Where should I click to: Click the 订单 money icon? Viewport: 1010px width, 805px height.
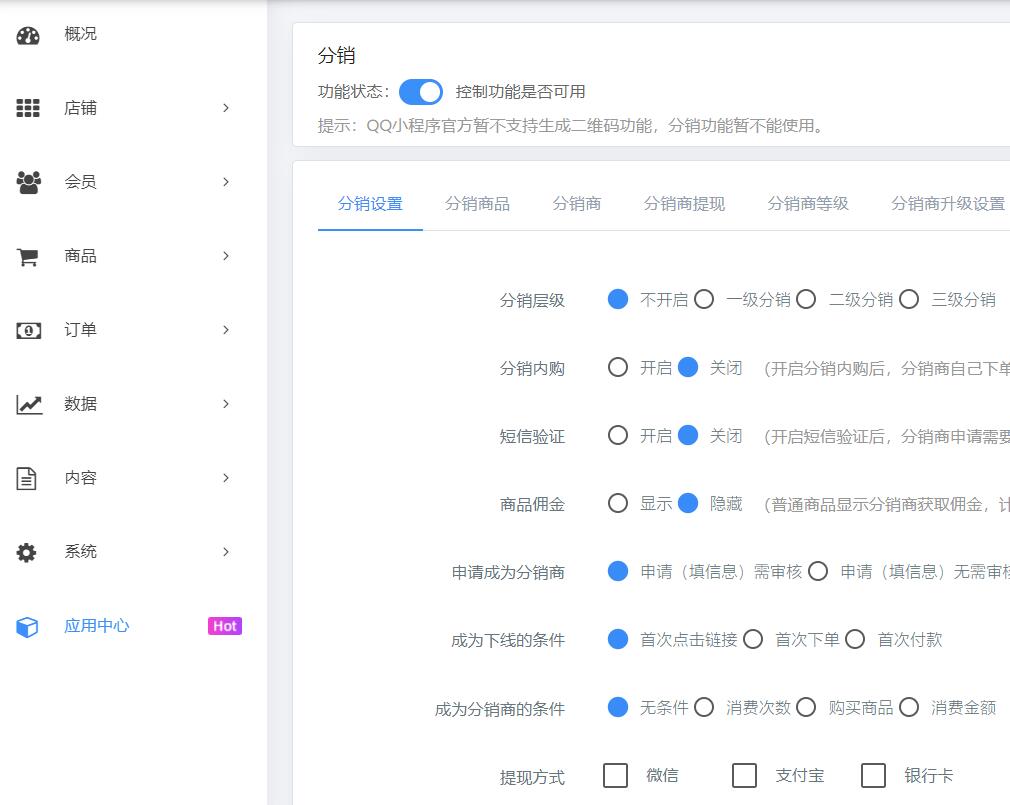(x=28, y=330)
